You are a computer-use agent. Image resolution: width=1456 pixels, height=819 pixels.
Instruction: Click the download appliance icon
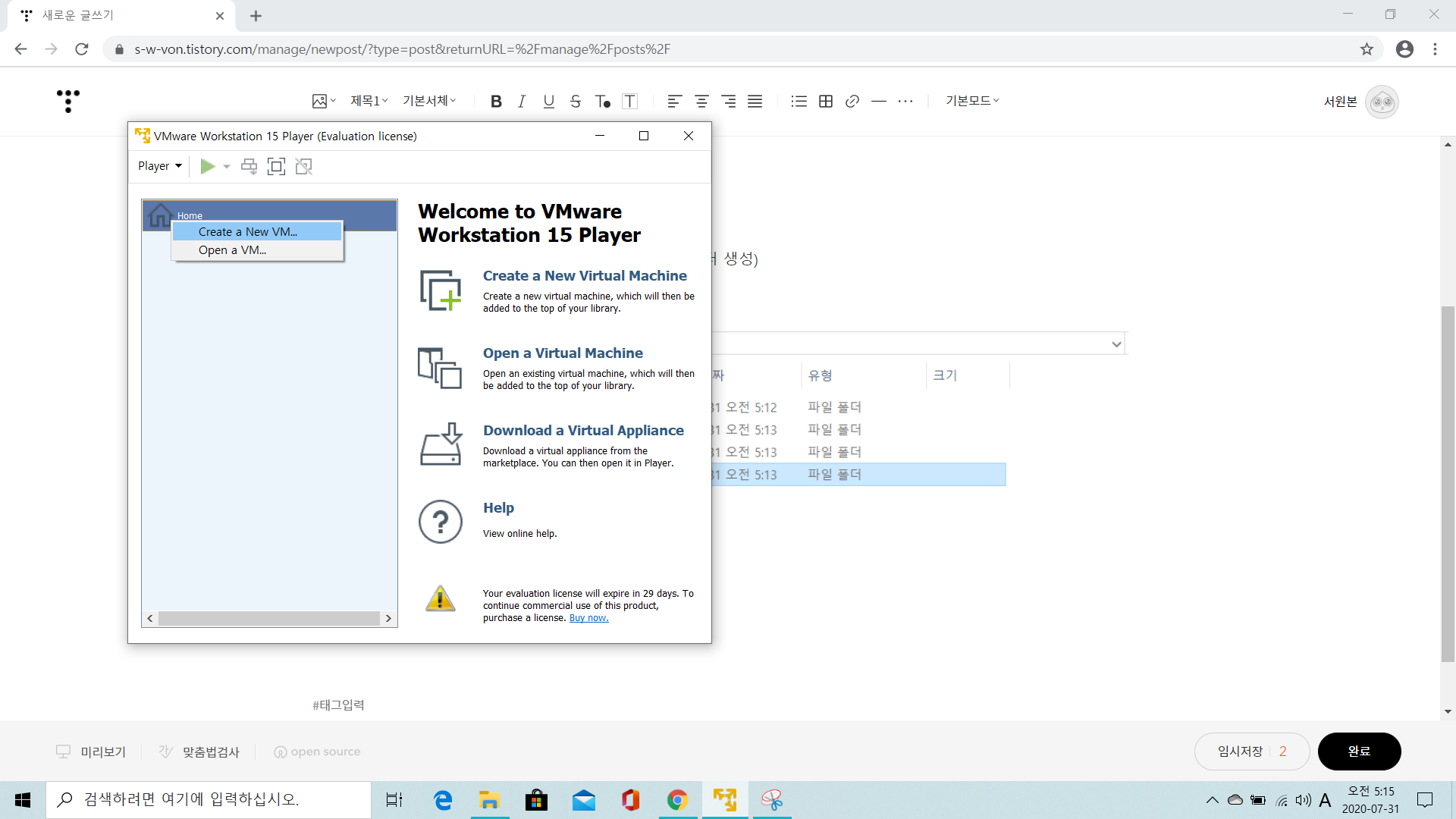pos(441,444)
